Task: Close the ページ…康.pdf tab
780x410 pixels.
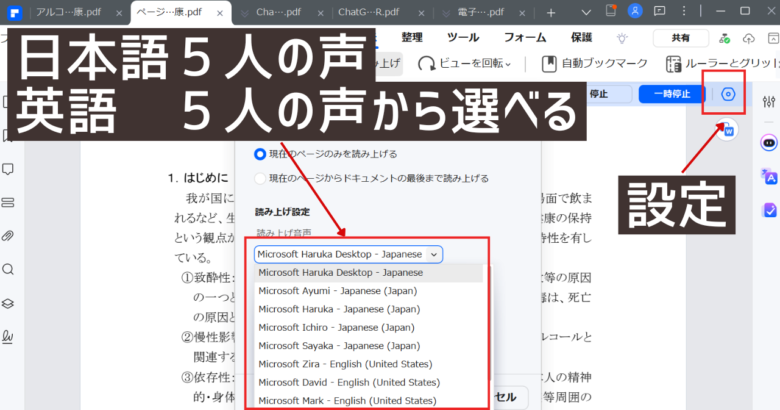Action: pyautogui.click(x=220, y=13)
